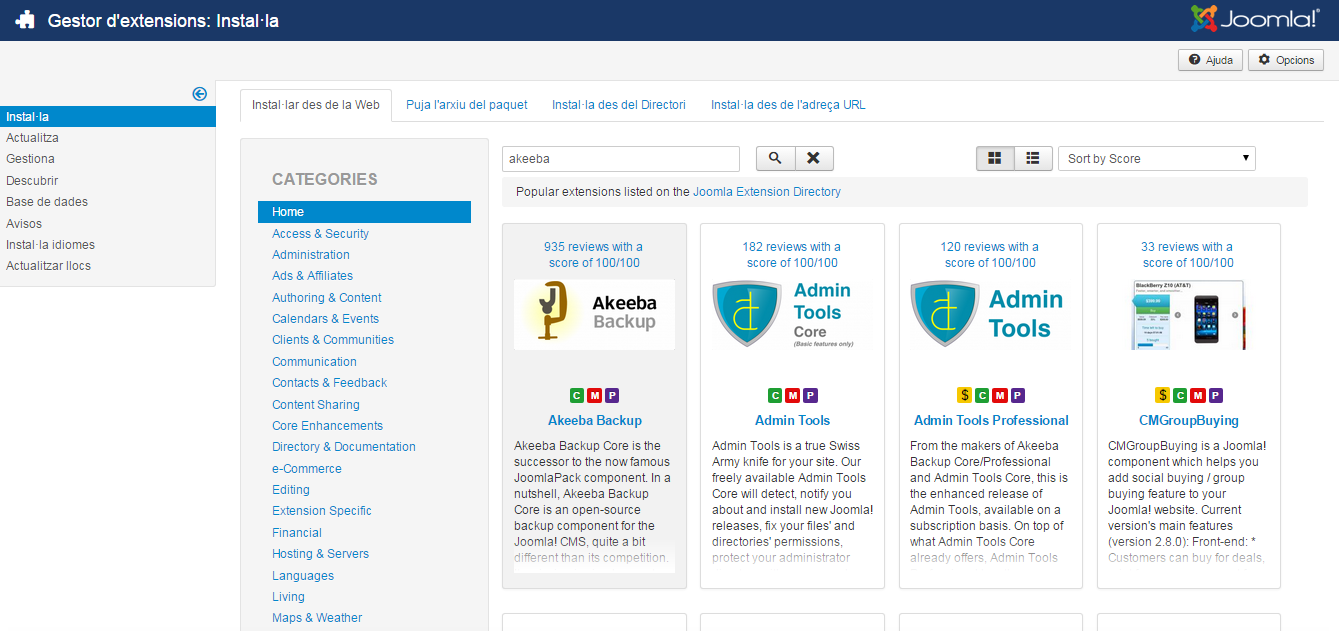
Task: Select Actualitza in the left sidebar
Action: point(32,138)
